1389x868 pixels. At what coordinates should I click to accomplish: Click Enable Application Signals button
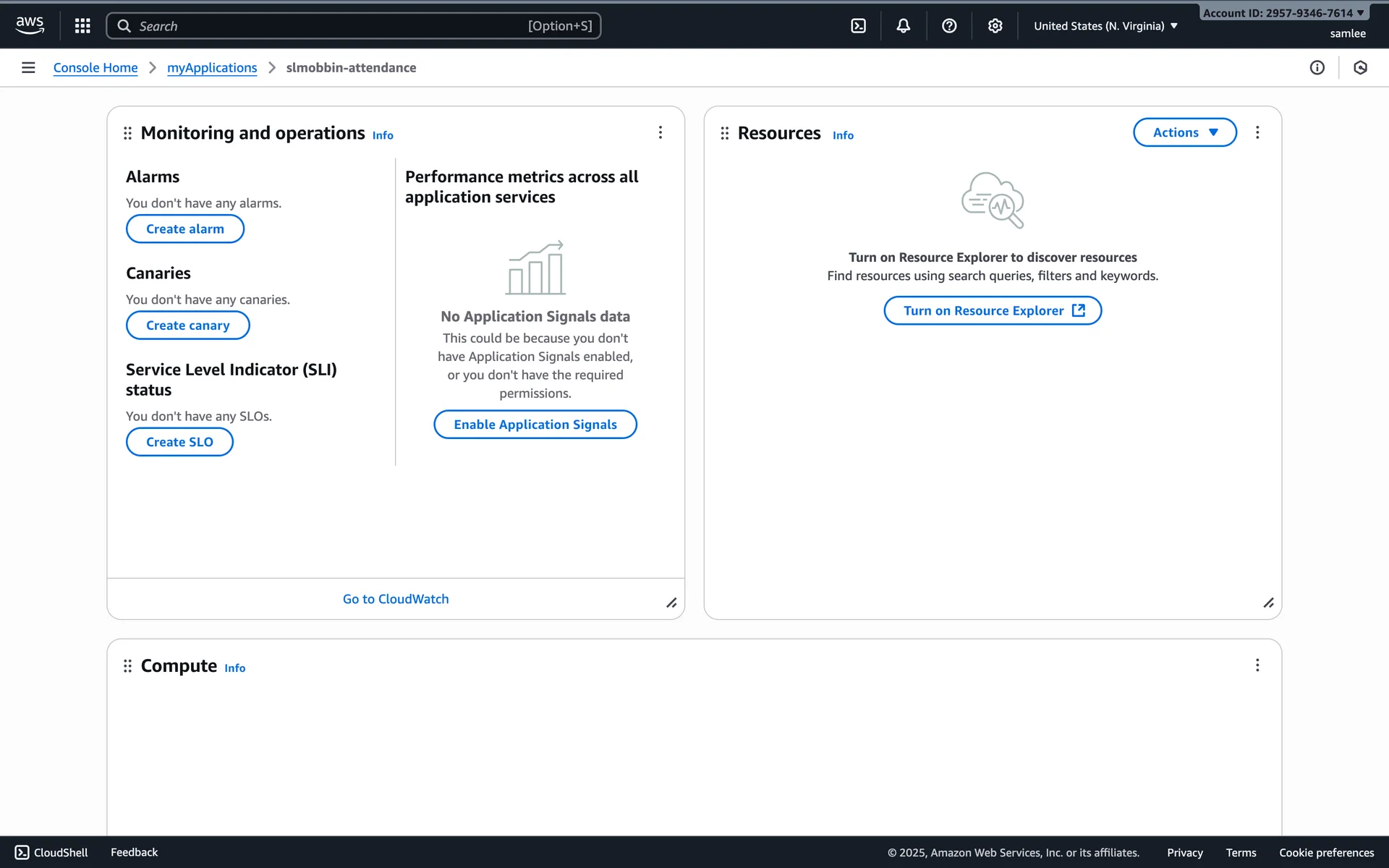click(x=535, y=425)
